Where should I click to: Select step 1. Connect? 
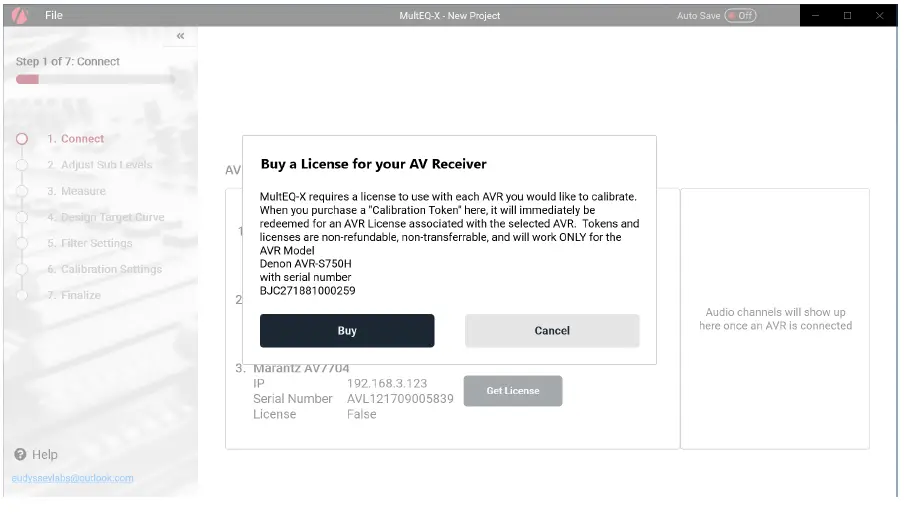(76, 139)
